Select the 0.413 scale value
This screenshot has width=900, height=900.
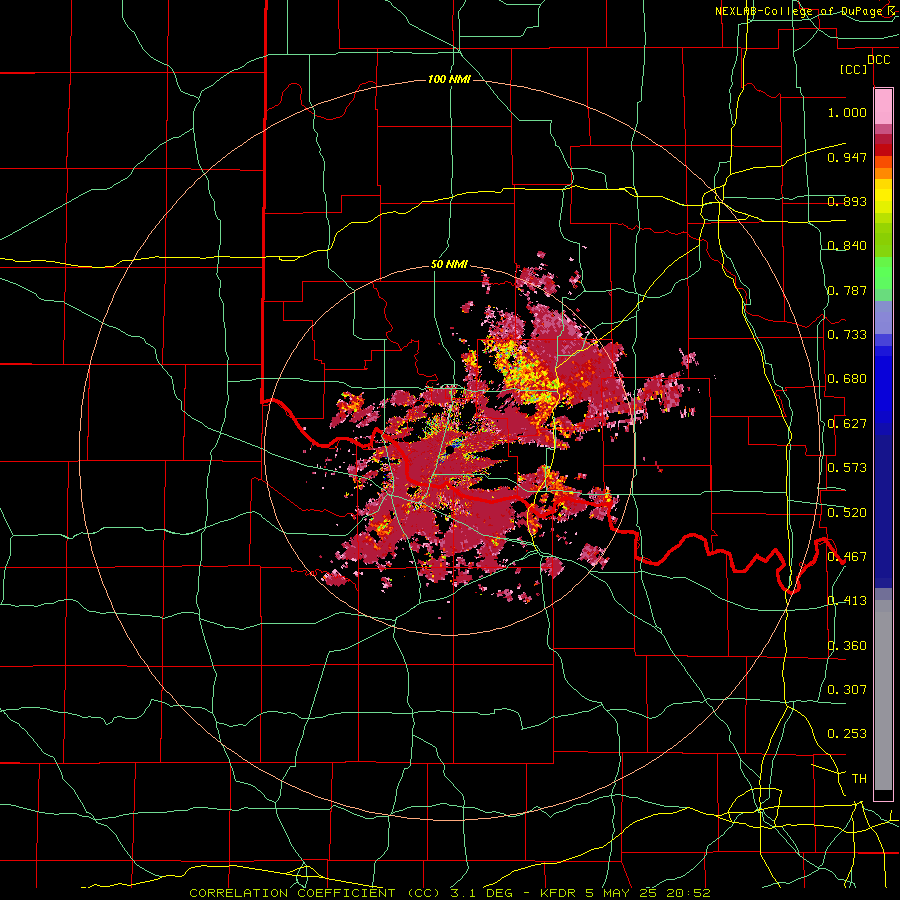click(847, 601)
